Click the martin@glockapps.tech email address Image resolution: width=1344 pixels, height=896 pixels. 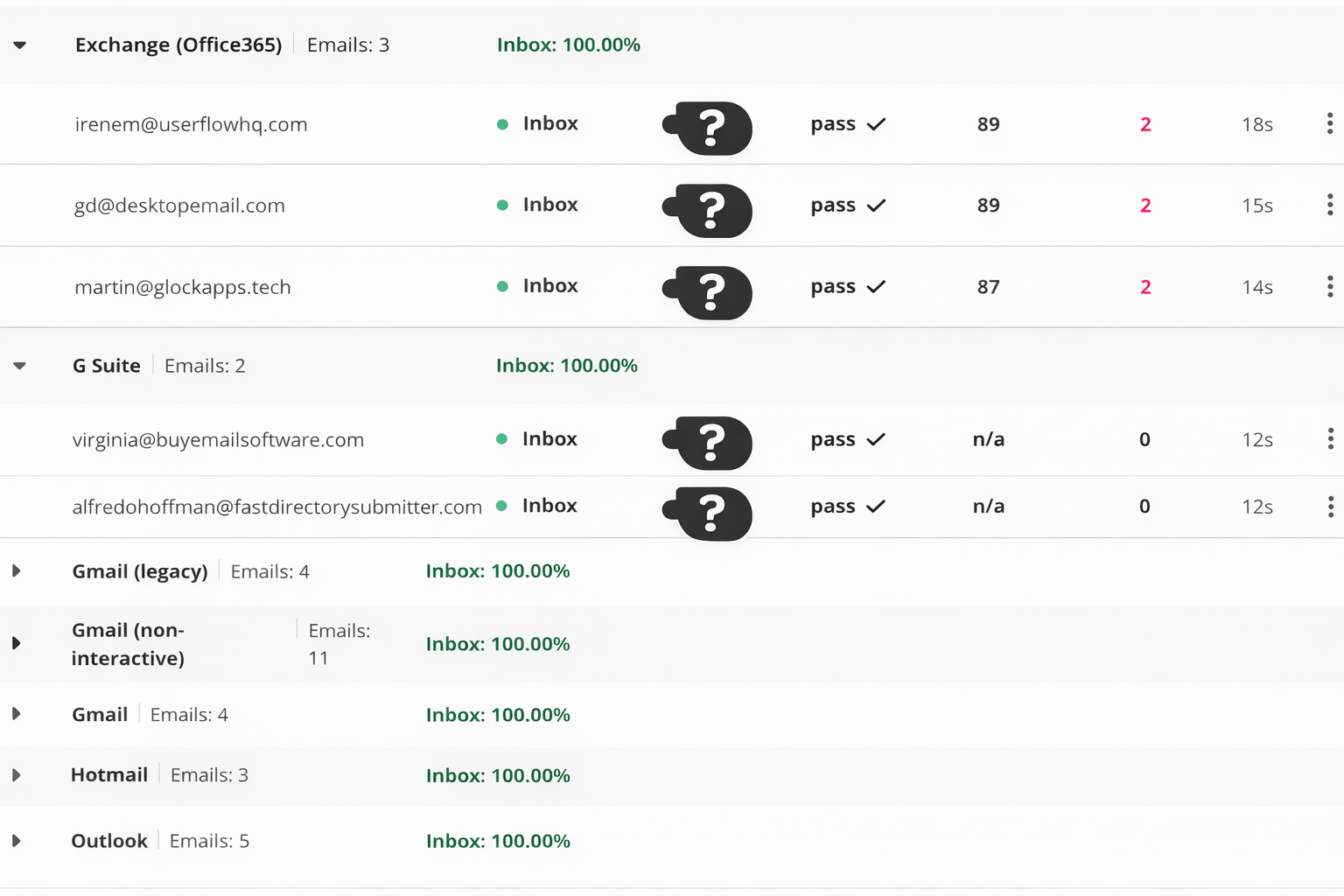[182, 287]
